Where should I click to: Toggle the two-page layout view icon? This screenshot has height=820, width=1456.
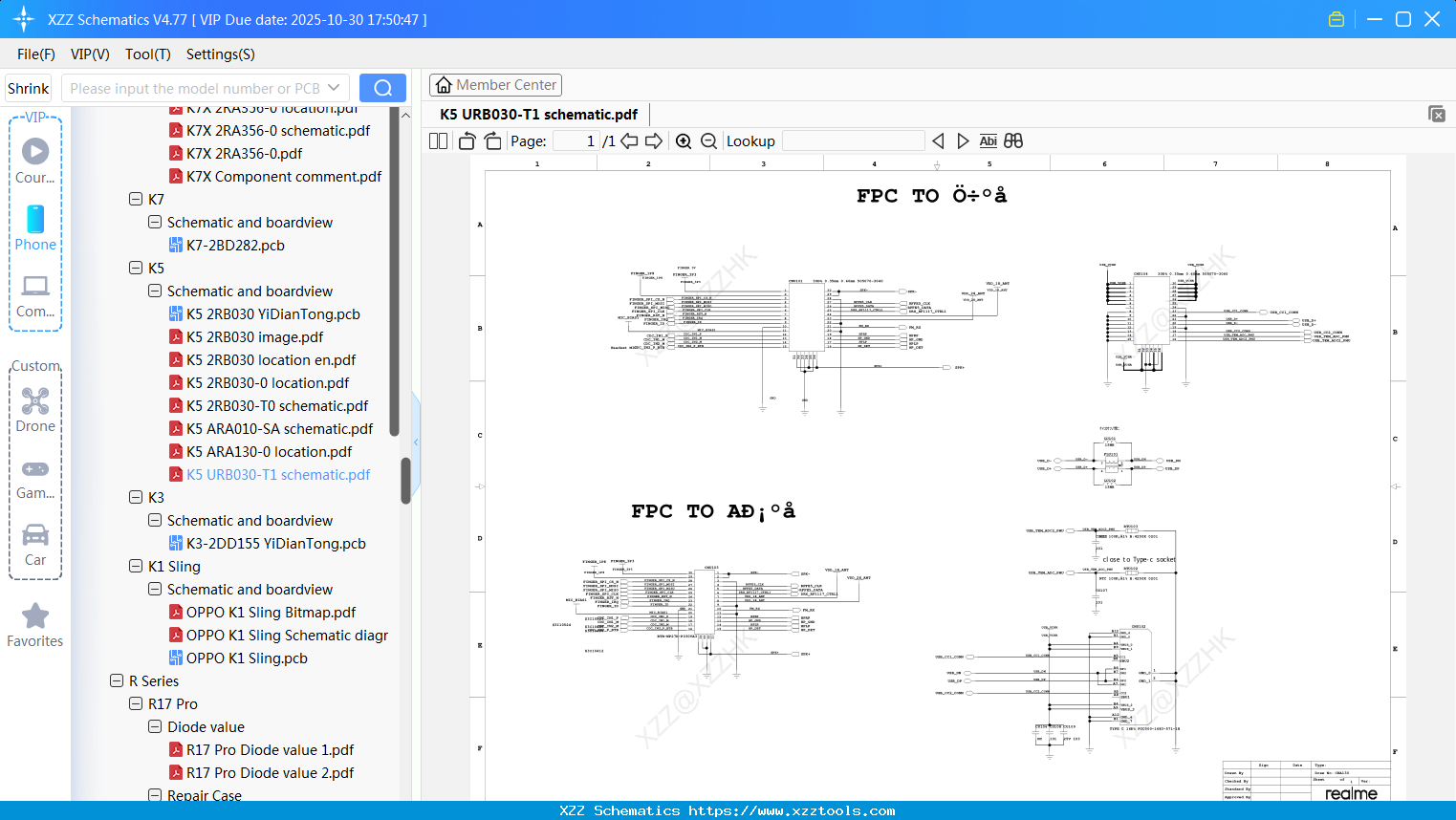pos(438,141)
